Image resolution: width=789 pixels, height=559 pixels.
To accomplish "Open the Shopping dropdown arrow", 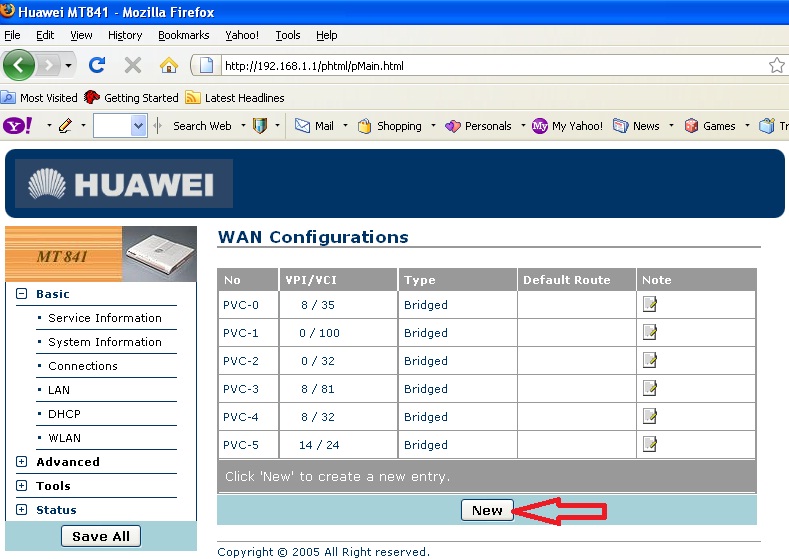I will click(433, 125).
